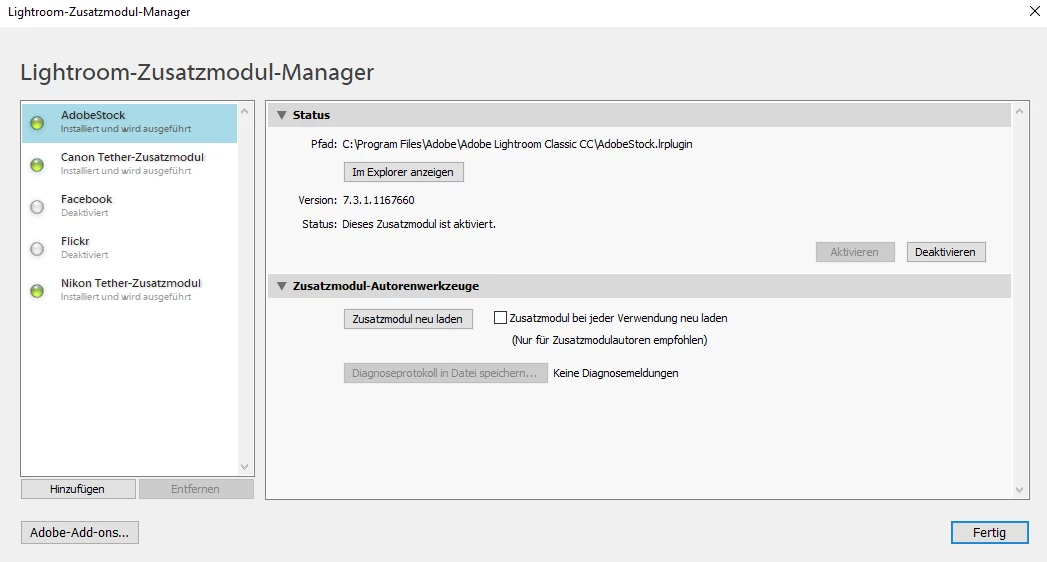
Task: Select Canon Tether-Zusatzmodul in the list
Action: point(130,164)
